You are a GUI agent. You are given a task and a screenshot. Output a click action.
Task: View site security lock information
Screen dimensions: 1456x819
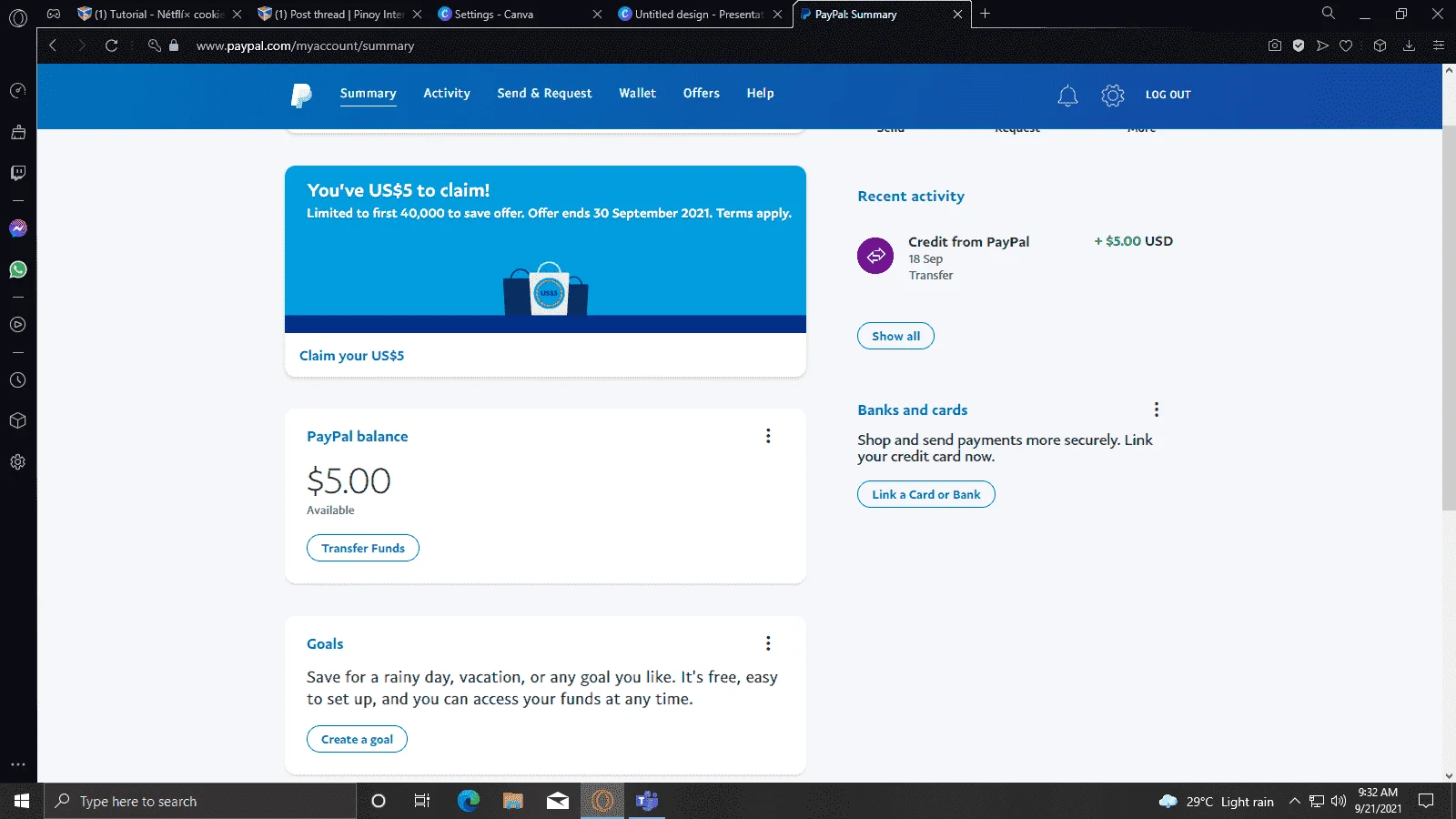tap(174, 45)
